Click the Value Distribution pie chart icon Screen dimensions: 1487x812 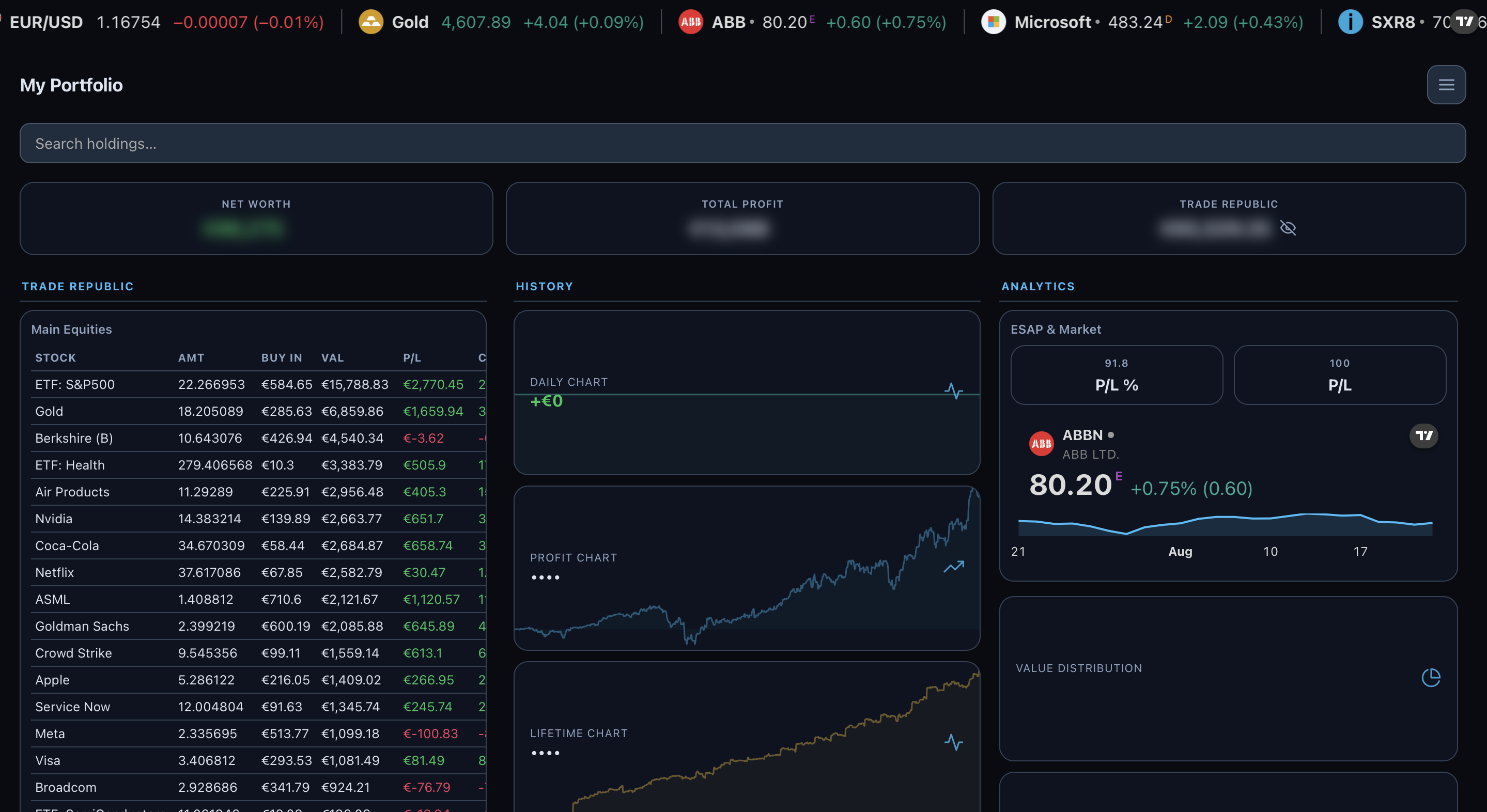[1431, 678]
